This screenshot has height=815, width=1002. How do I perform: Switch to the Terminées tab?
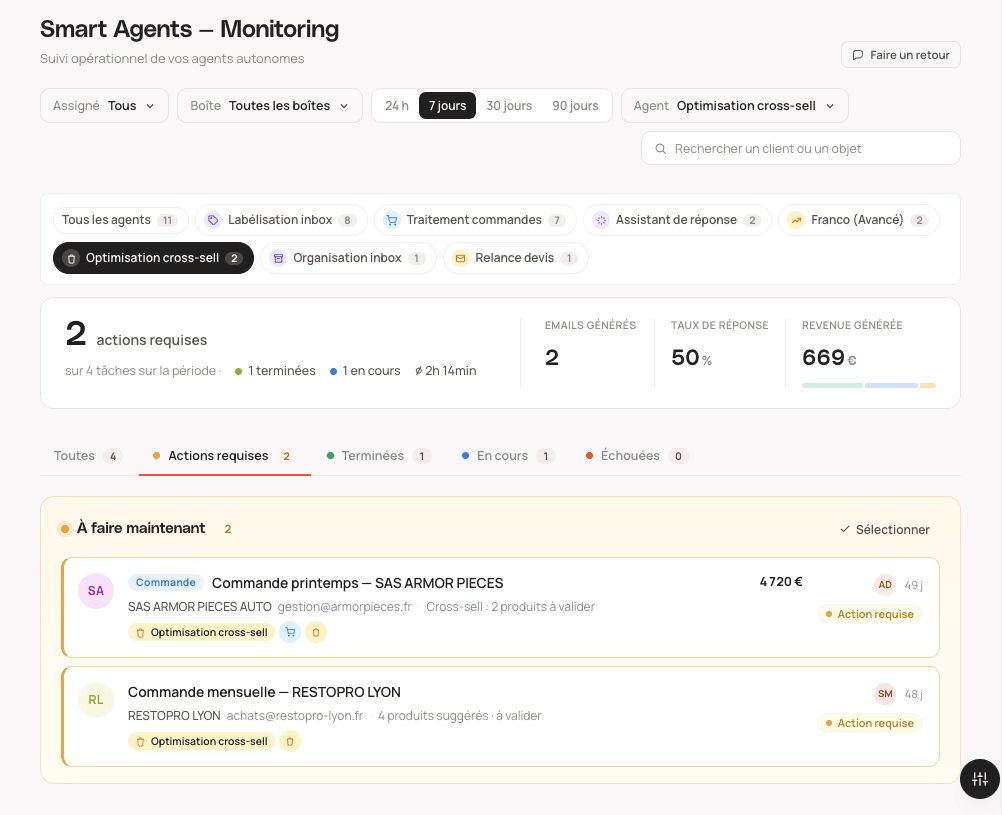[379, 456]
